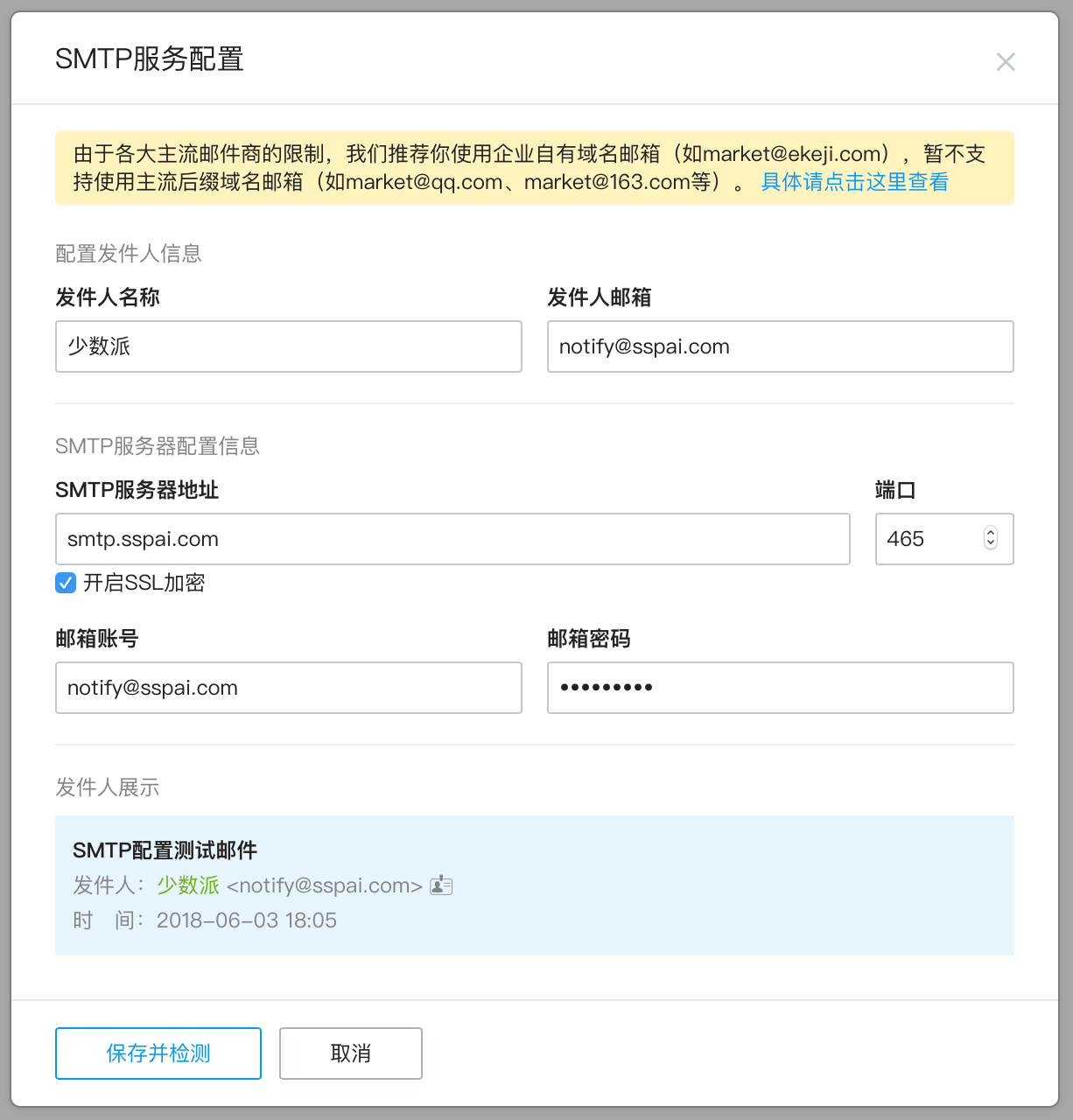The width and height of the screenshot is (1073, 1120).
Task: Open the 具体请点击这里查看 link
Action: pos(854,182)
